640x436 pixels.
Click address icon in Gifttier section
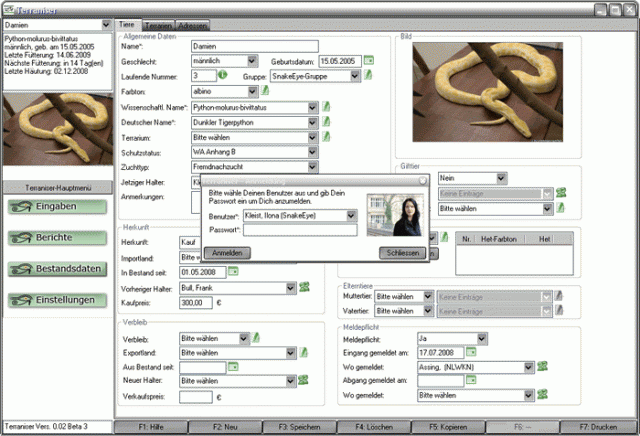(561, 192)
